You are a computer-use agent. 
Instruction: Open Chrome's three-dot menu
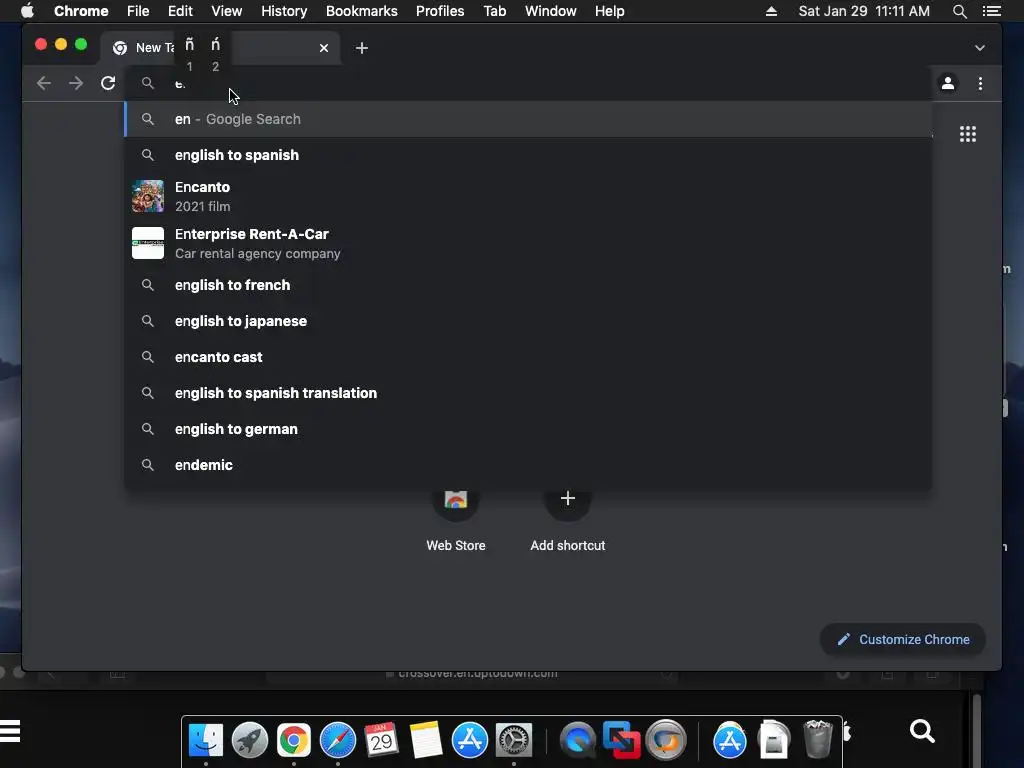980,84
